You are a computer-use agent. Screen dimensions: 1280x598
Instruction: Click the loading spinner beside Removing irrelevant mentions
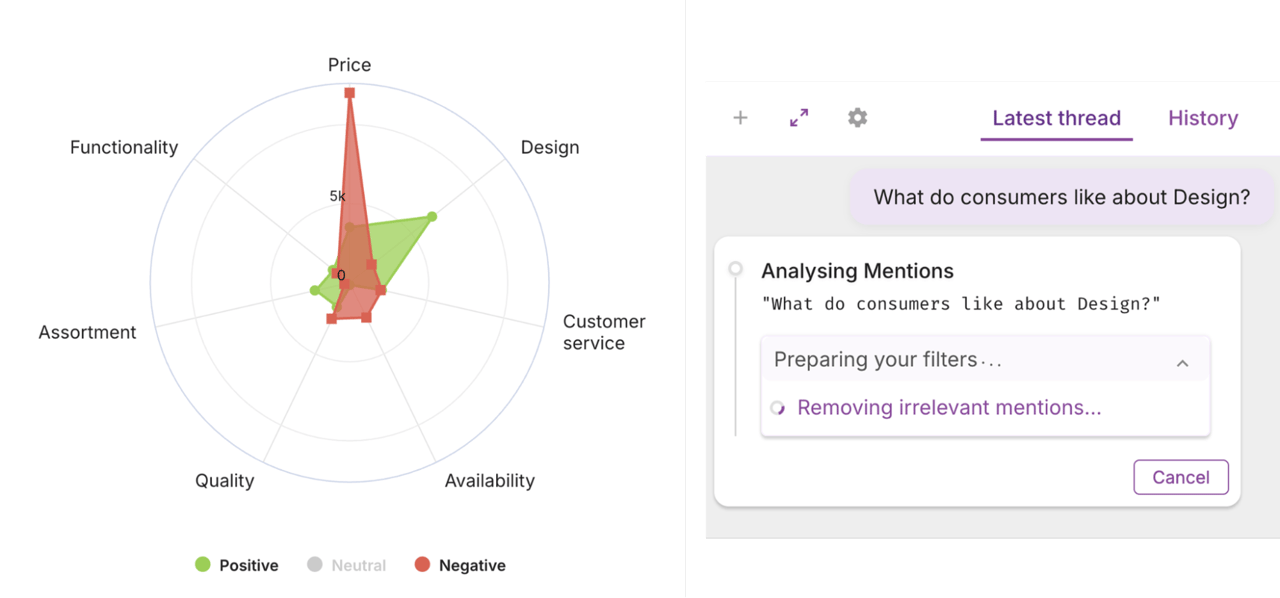[x=778, y=408]
